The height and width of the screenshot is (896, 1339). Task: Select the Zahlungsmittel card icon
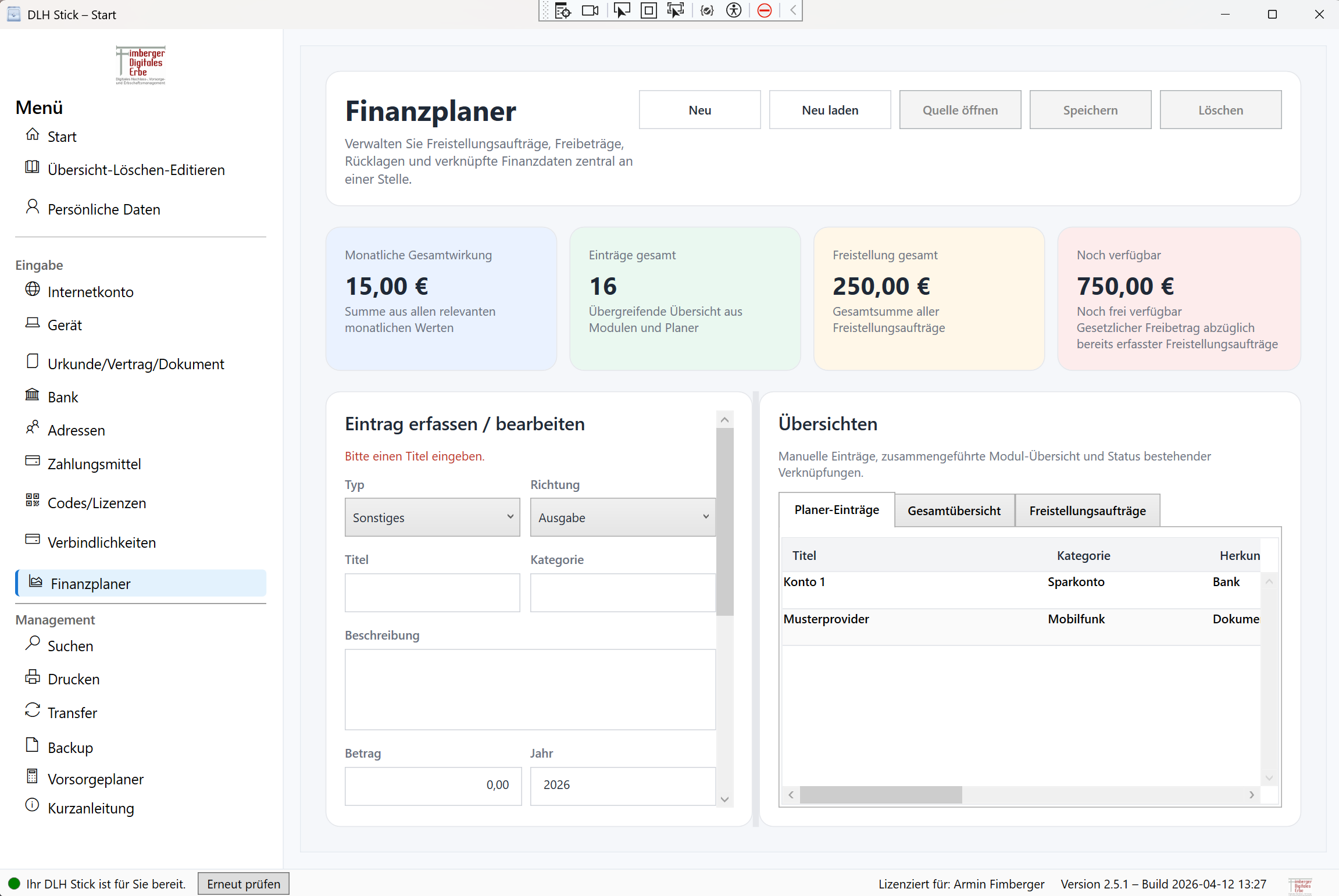[33, 461]
